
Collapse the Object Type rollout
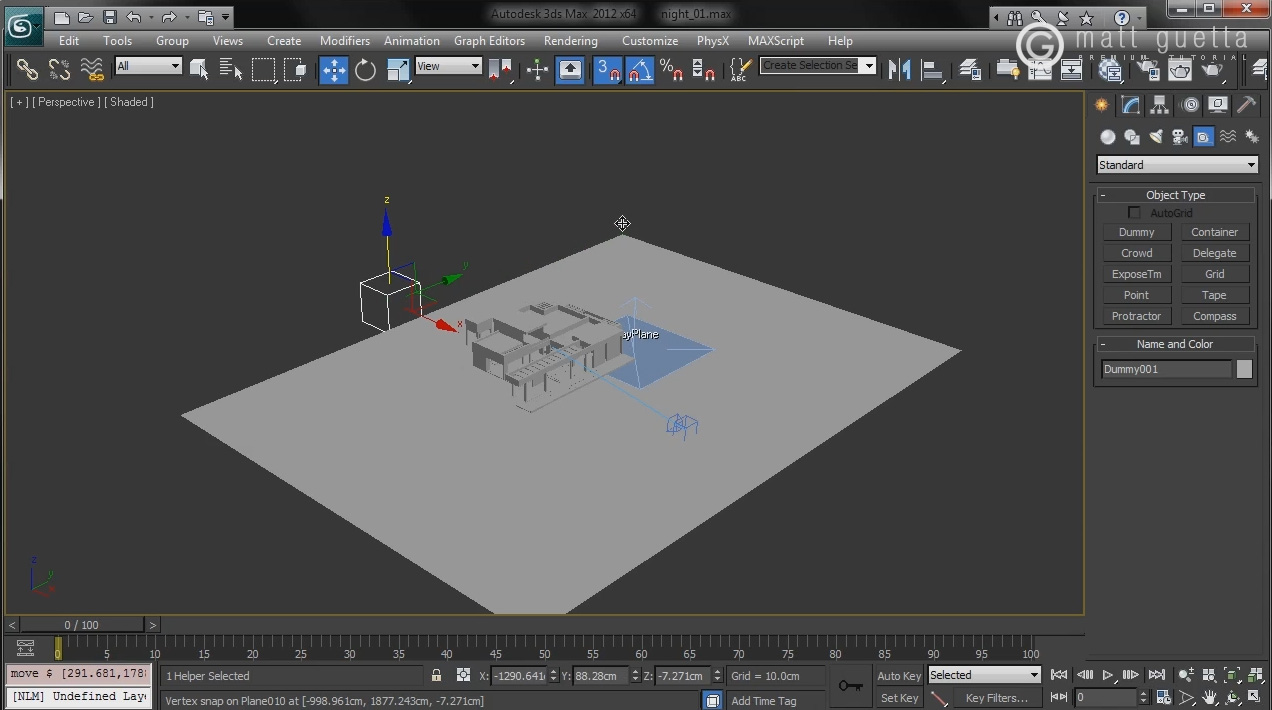point(1176,195)
